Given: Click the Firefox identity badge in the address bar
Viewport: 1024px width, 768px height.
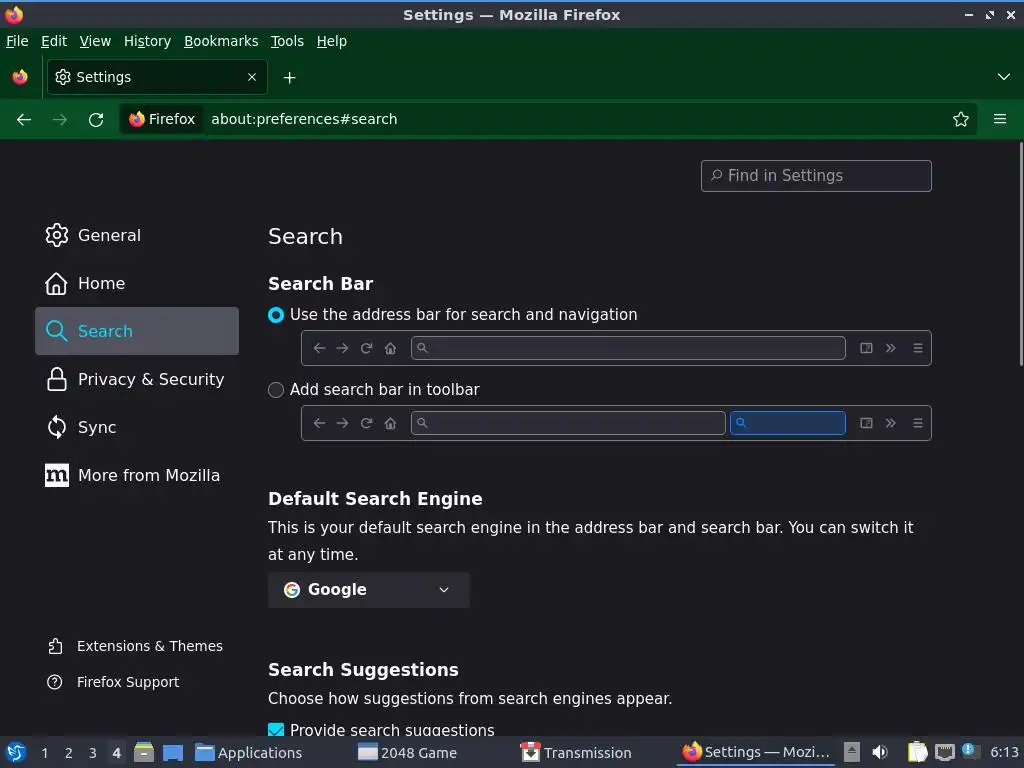Looking at the screenshot, I should pyautogui.click(x=162, y=120).
